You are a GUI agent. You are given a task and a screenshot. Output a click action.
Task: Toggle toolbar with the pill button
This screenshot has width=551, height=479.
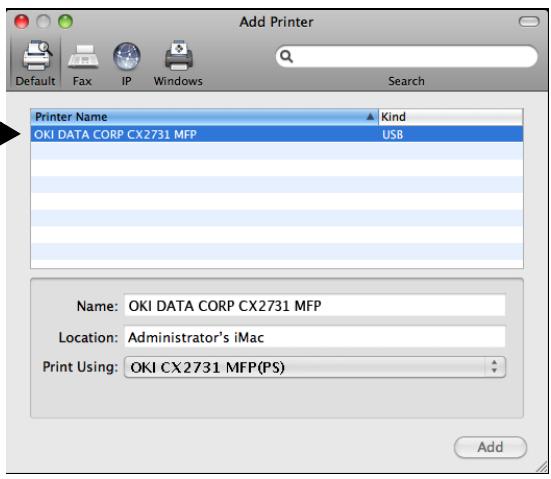(529, 22)
